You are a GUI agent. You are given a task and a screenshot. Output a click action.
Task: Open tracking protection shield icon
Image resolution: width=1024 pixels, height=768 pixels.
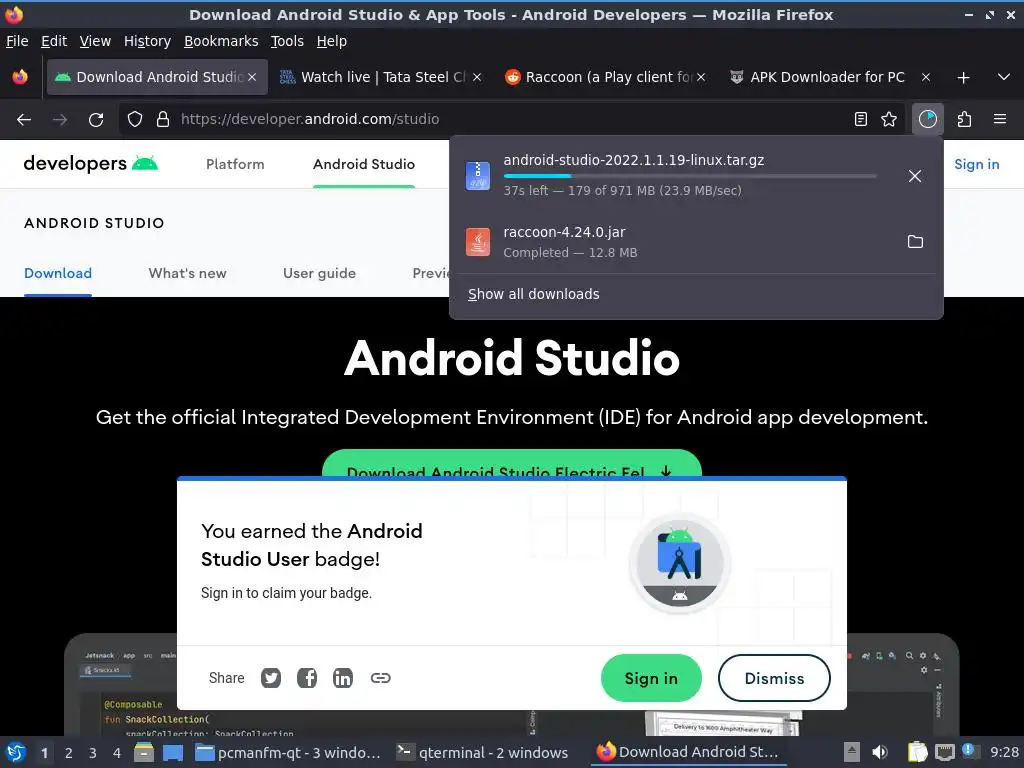(135, 119)
